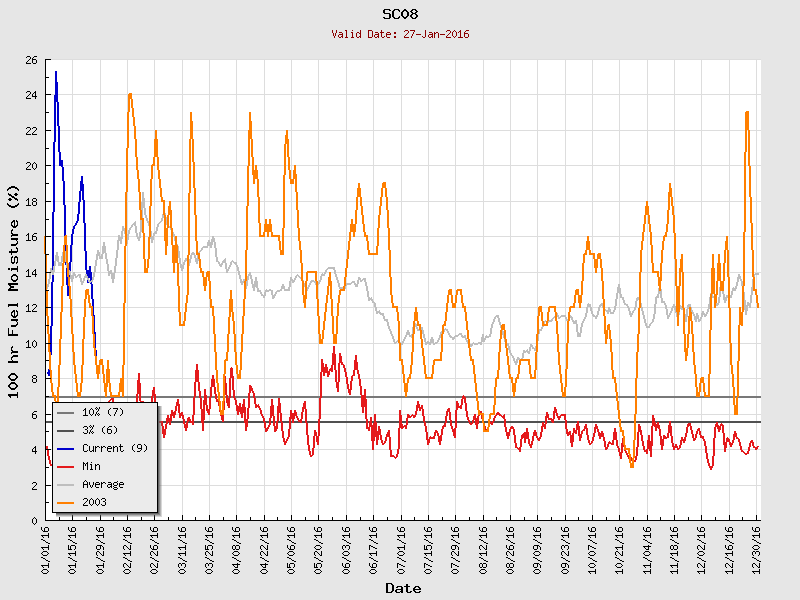The image size is (800, 600).
Task: Click the peak of the blue Current line
Action: [56, 72]
